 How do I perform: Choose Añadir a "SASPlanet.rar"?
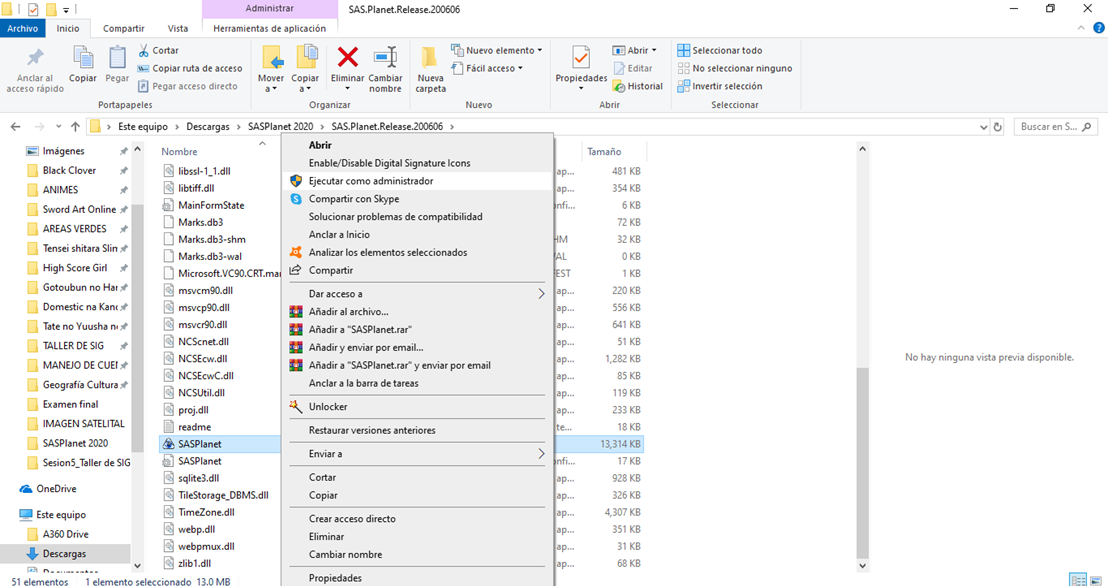click(x=417, y=329)
